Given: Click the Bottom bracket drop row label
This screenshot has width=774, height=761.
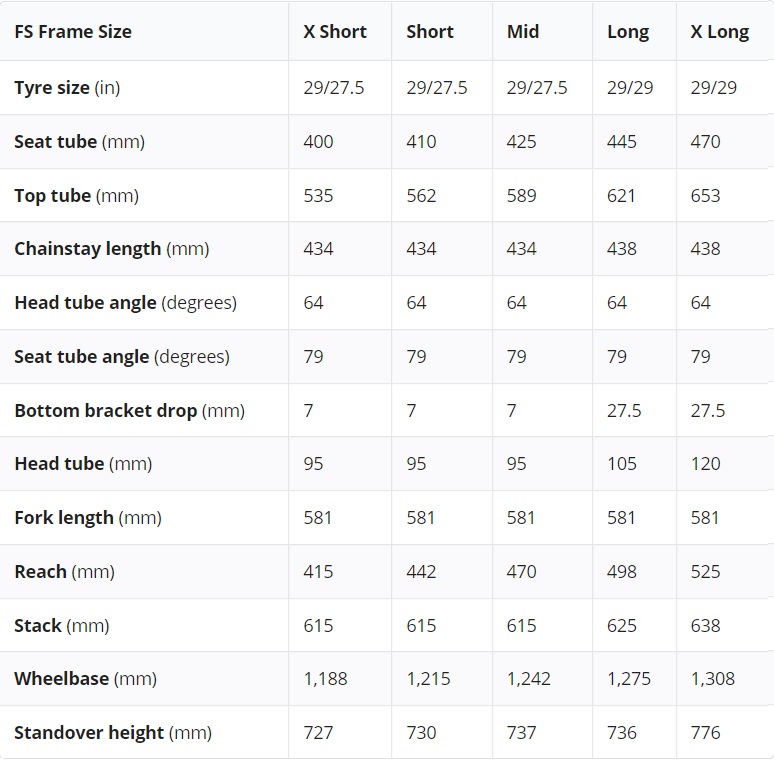Looking at the screenshot, I should pos(129,411).
